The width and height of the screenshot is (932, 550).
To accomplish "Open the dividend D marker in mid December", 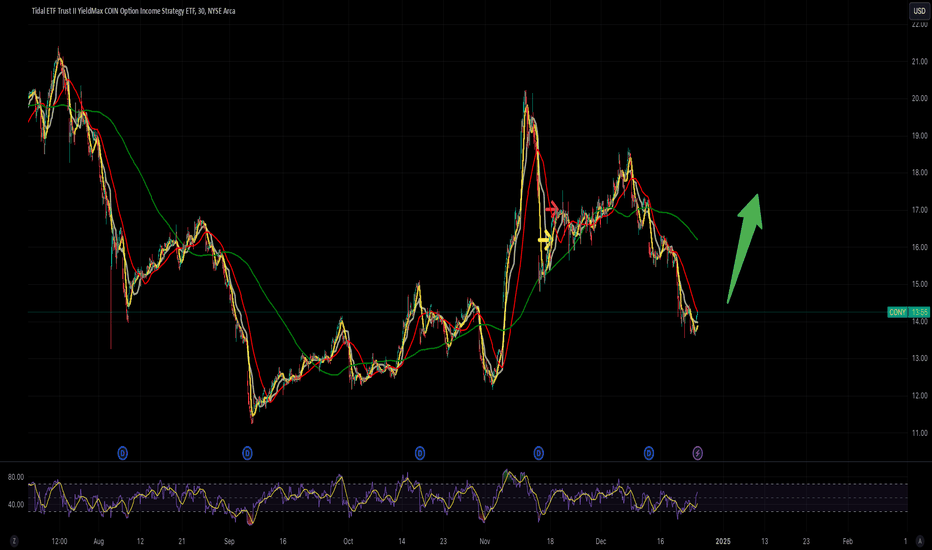I will (648, 453).
